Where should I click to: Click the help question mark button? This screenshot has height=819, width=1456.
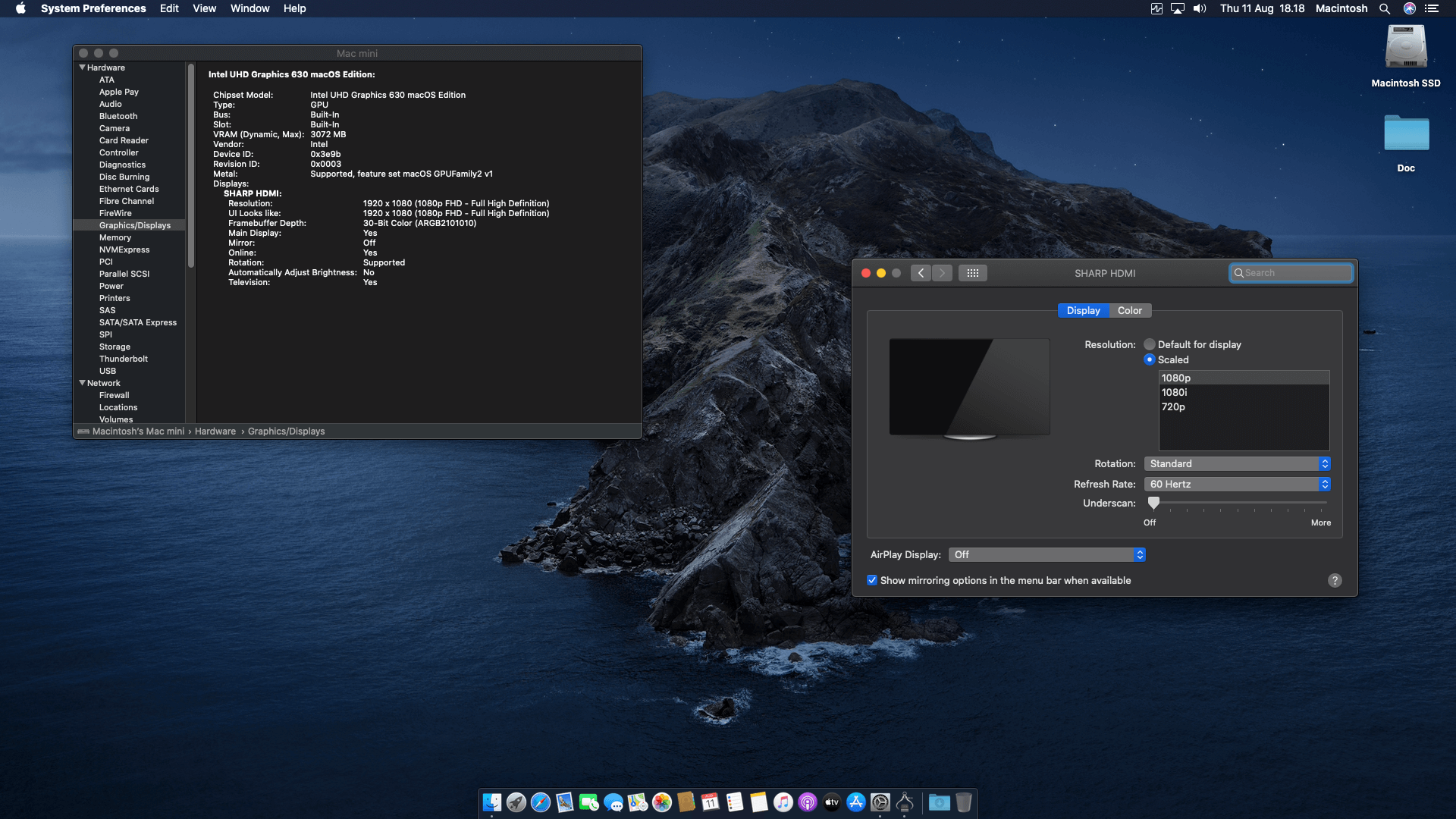point(1335,580)
